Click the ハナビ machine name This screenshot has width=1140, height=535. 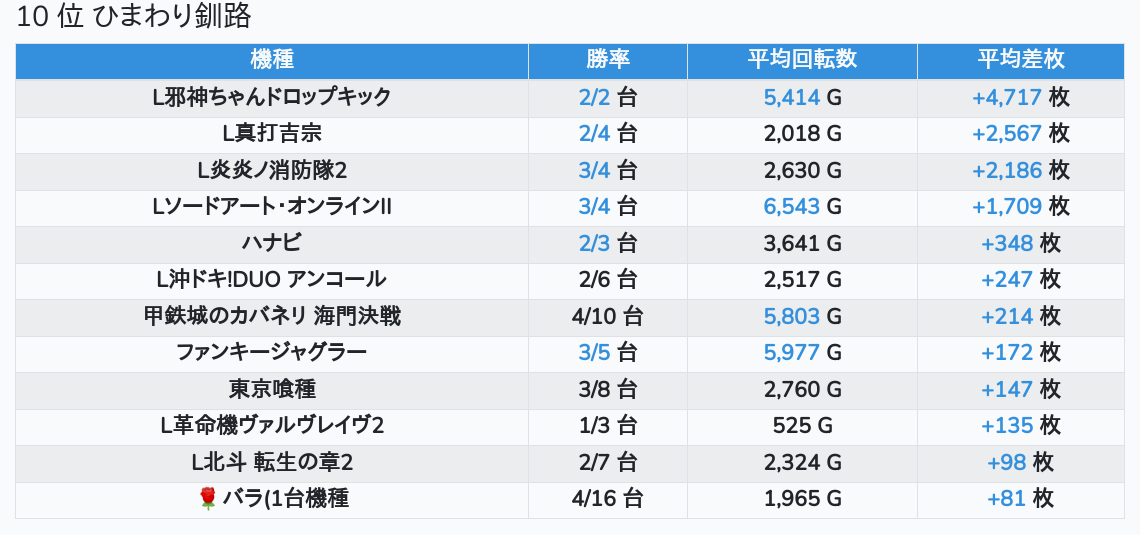click(x=272, y=244)
